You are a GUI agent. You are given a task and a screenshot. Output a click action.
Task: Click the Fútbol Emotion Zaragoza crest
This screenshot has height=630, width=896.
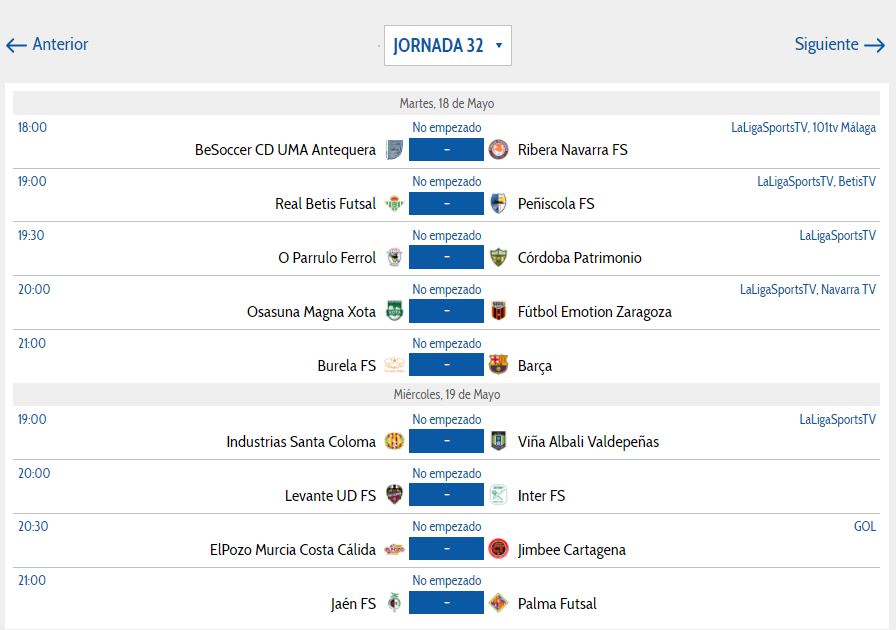[x=498, y=311]
